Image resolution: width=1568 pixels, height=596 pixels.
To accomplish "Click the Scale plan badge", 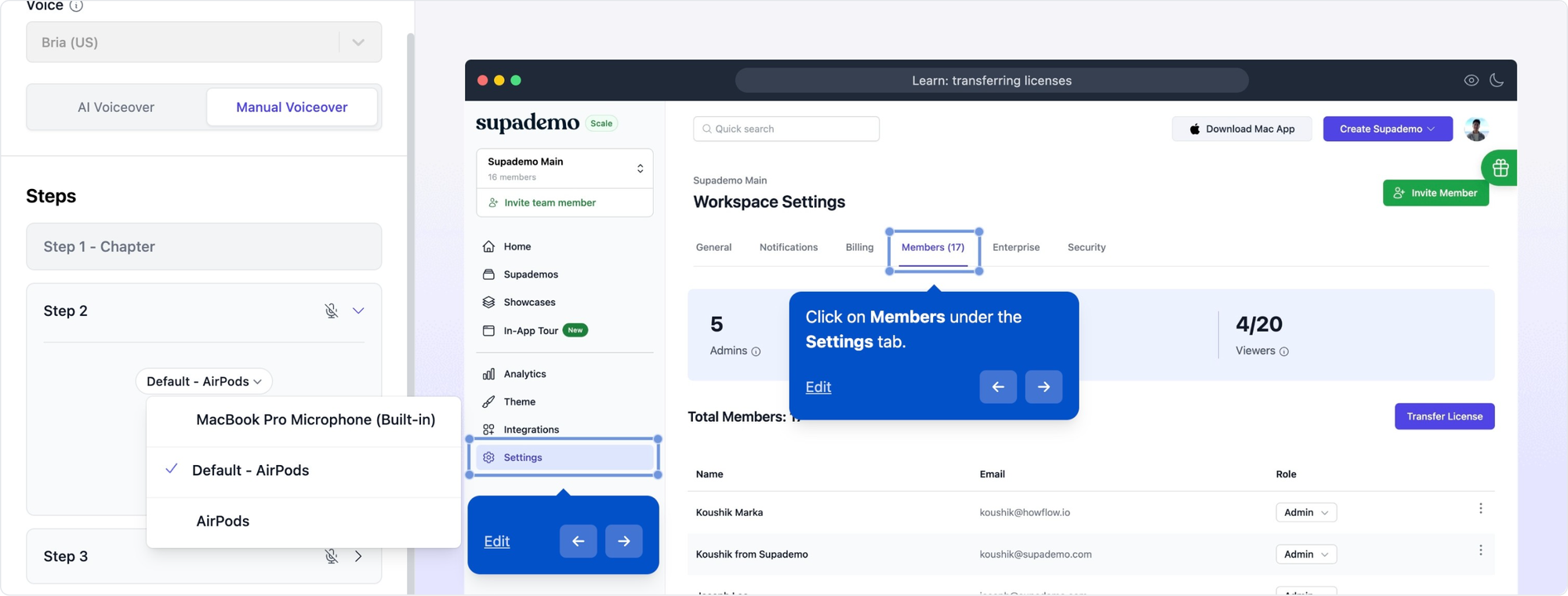I will click(601, 123).
